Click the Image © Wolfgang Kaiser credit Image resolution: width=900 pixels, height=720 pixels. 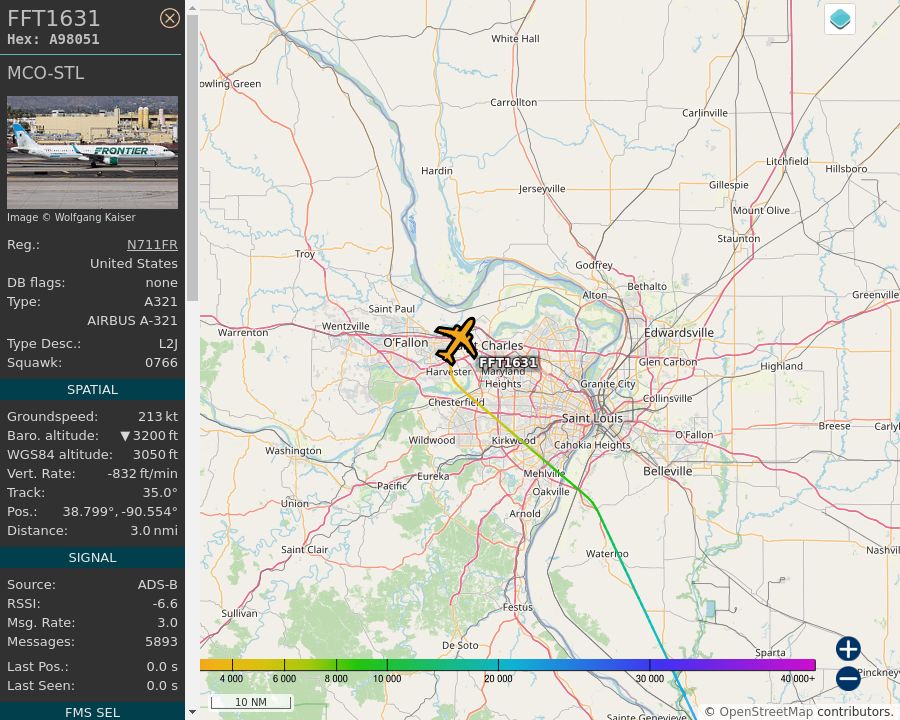(x=71, y=217)
